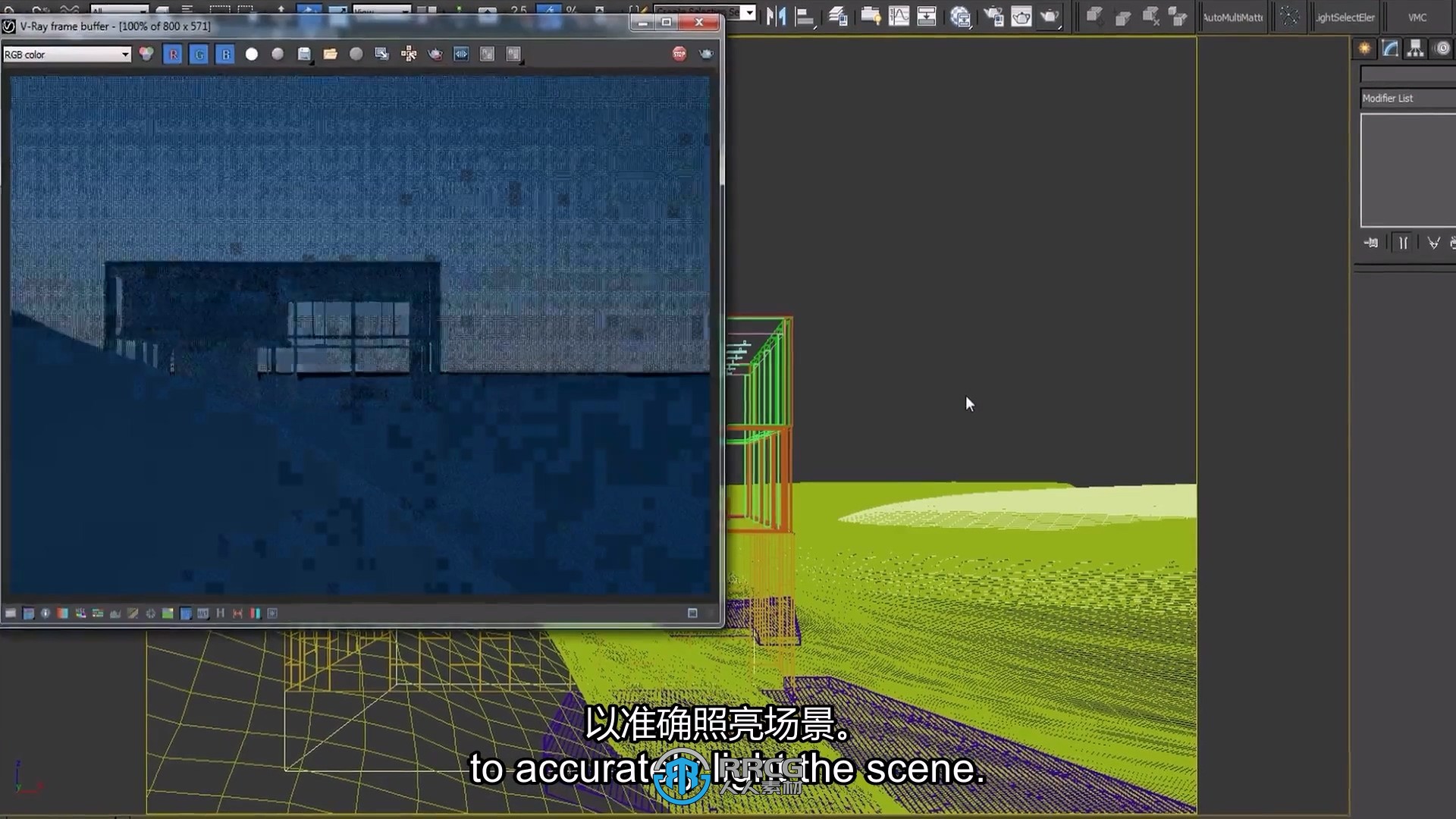This screenshot has width=1456, height=819.
Task: Open the Schematic View icon
Action: click(927, 16)
